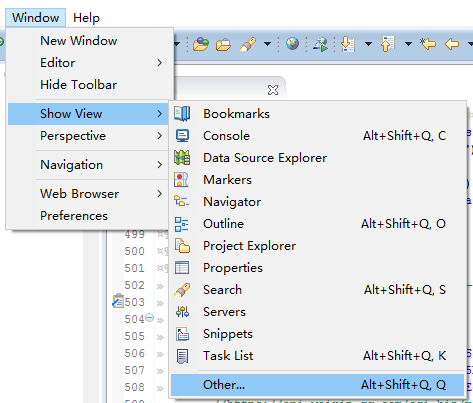This screenshot has height=403, width=473.
Task: Open the Next Annotation dropdown arrow
Action: click(x=368, y=44)
